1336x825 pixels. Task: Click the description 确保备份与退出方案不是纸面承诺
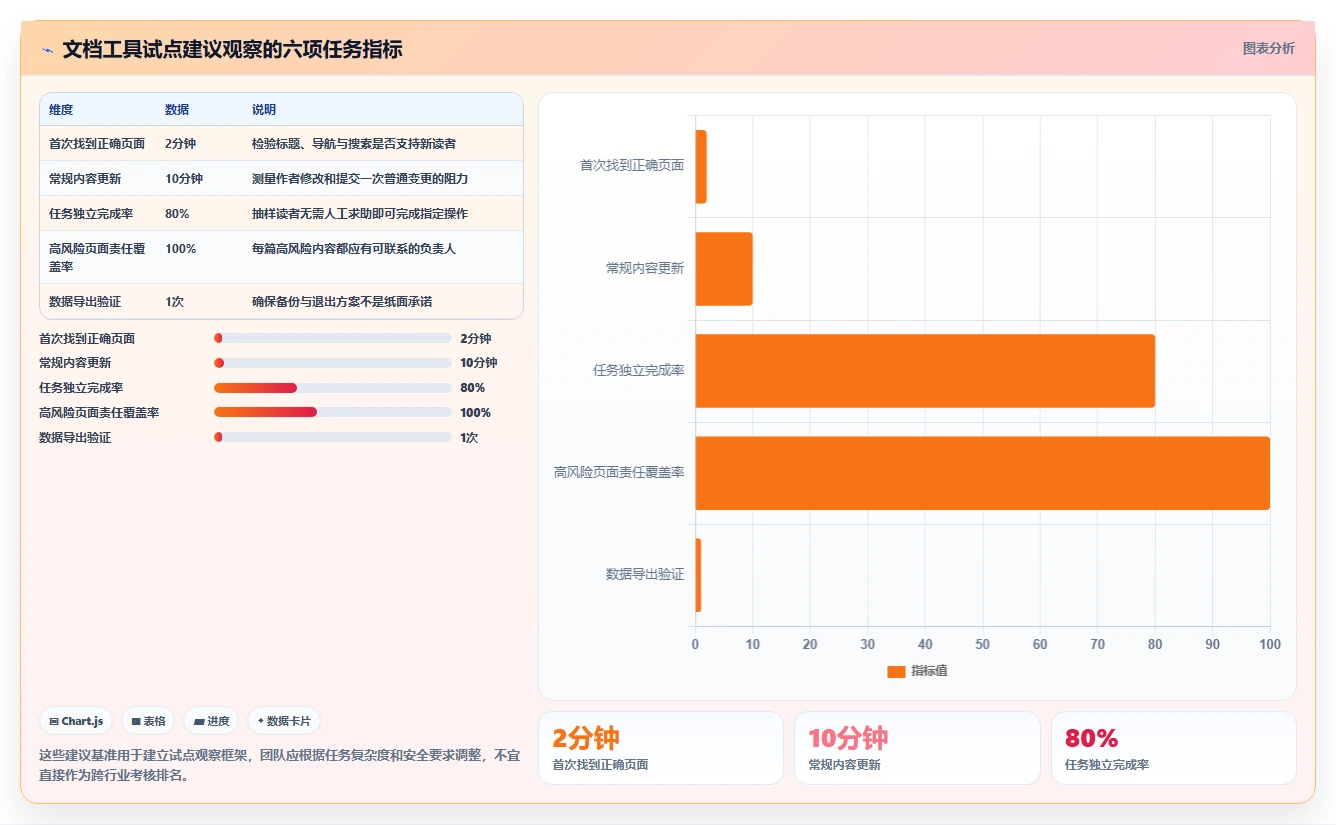point(342,302)
